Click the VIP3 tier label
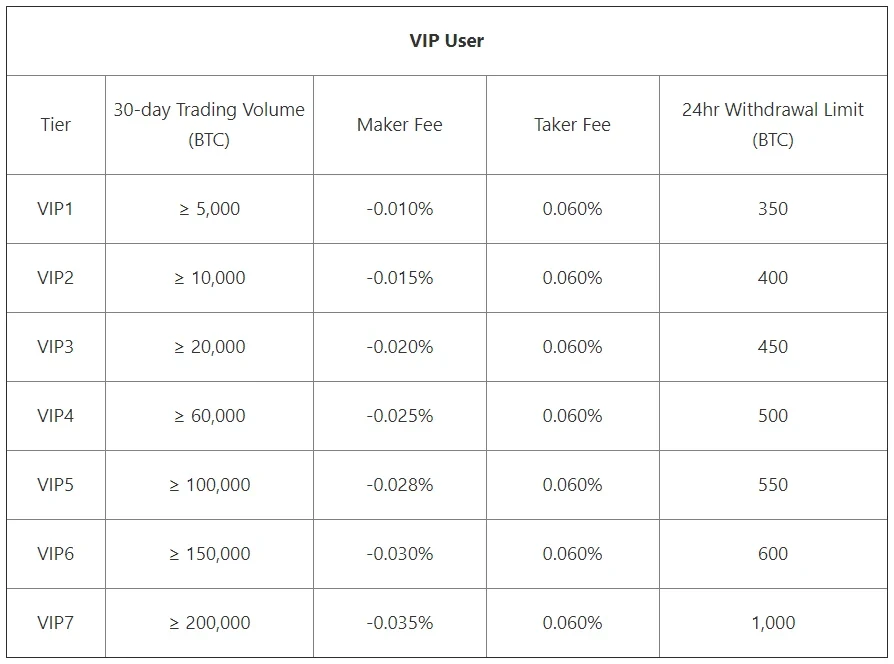The image size is (894, 664). click(x=56, y=347)
